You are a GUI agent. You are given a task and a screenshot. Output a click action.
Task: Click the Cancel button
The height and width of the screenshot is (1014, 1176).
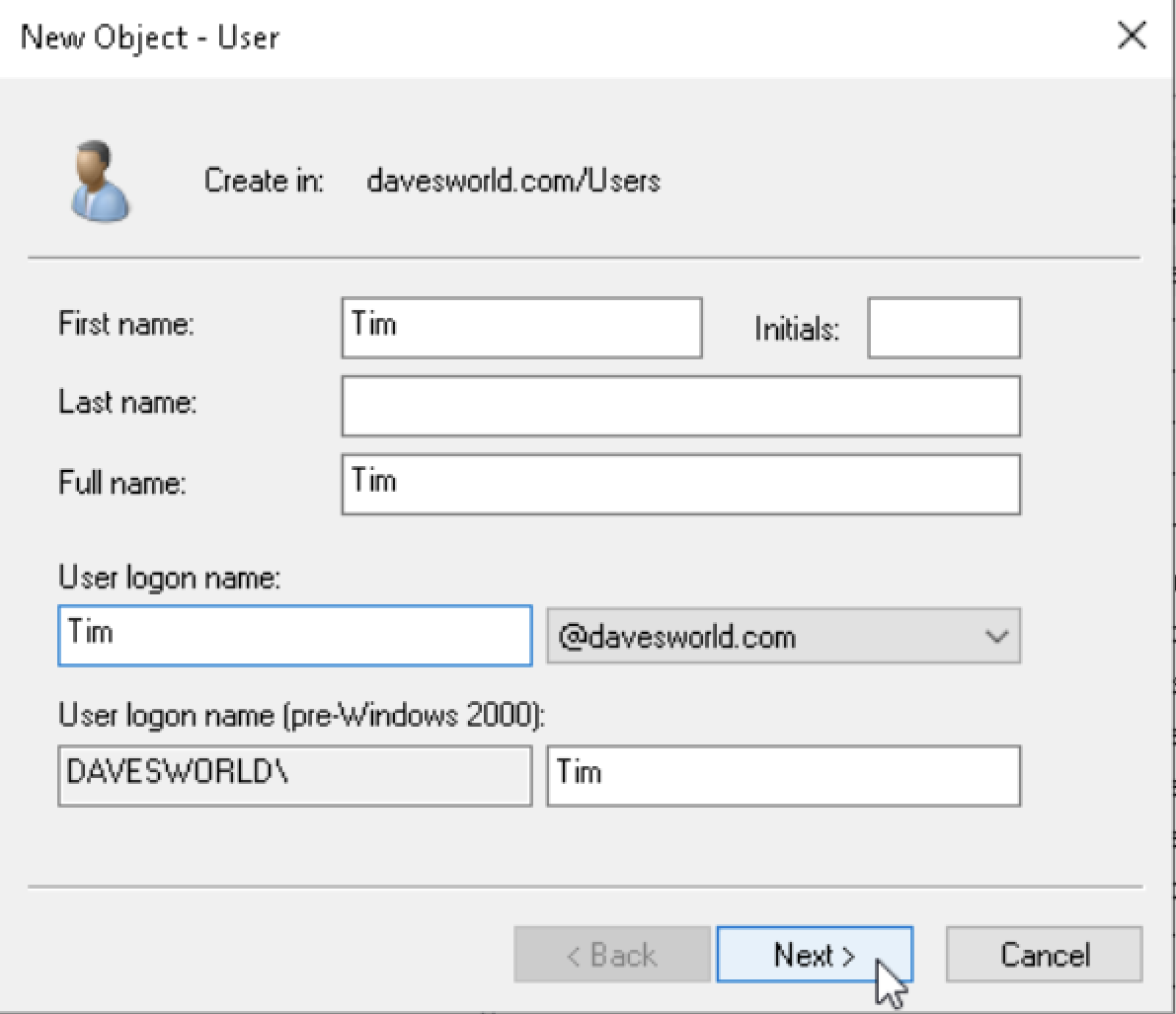coord(1044,954)
